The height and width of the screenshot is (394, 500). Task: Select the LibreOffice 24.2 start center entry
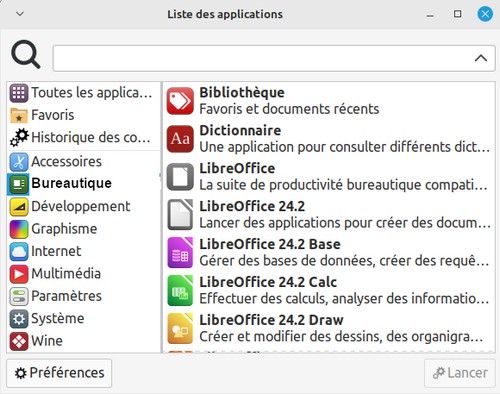(329, 215)
